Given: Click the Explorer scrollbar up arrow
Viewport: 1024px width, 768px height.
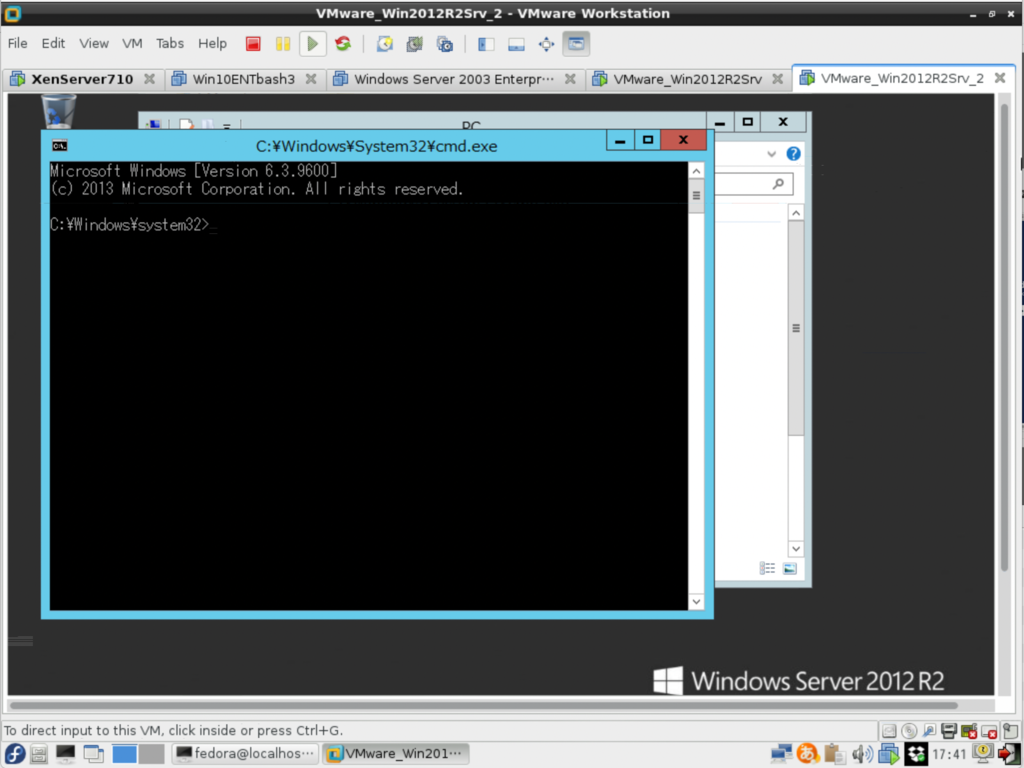Looking at the screenshot, I should click(796, 213).
